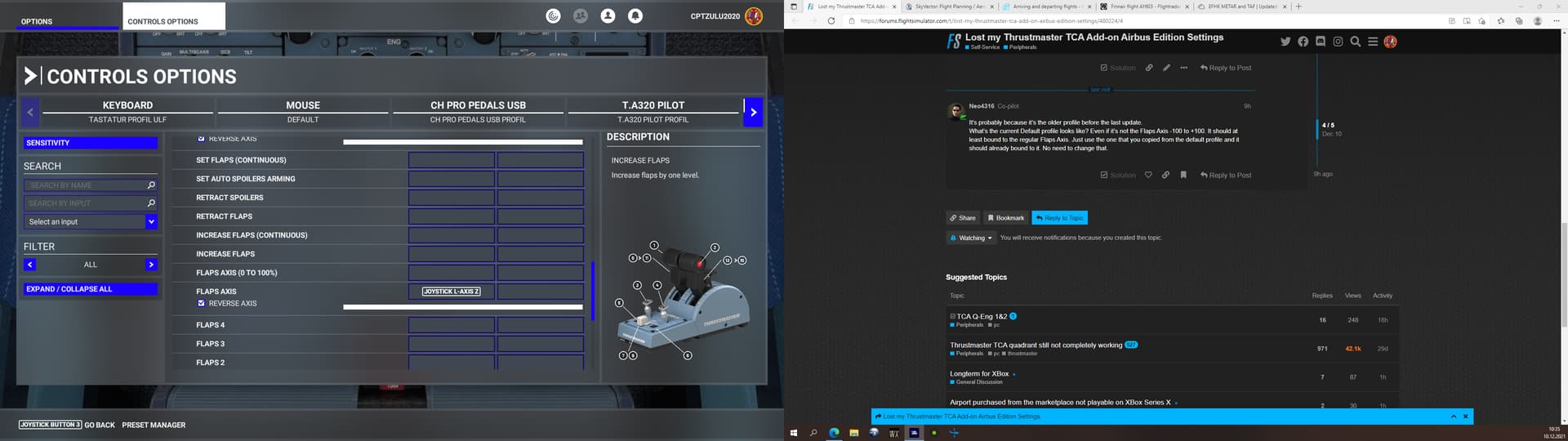Click the Share button below the post
The width and height of the screenshot is (1568, 441).
[x=963, y=218]
